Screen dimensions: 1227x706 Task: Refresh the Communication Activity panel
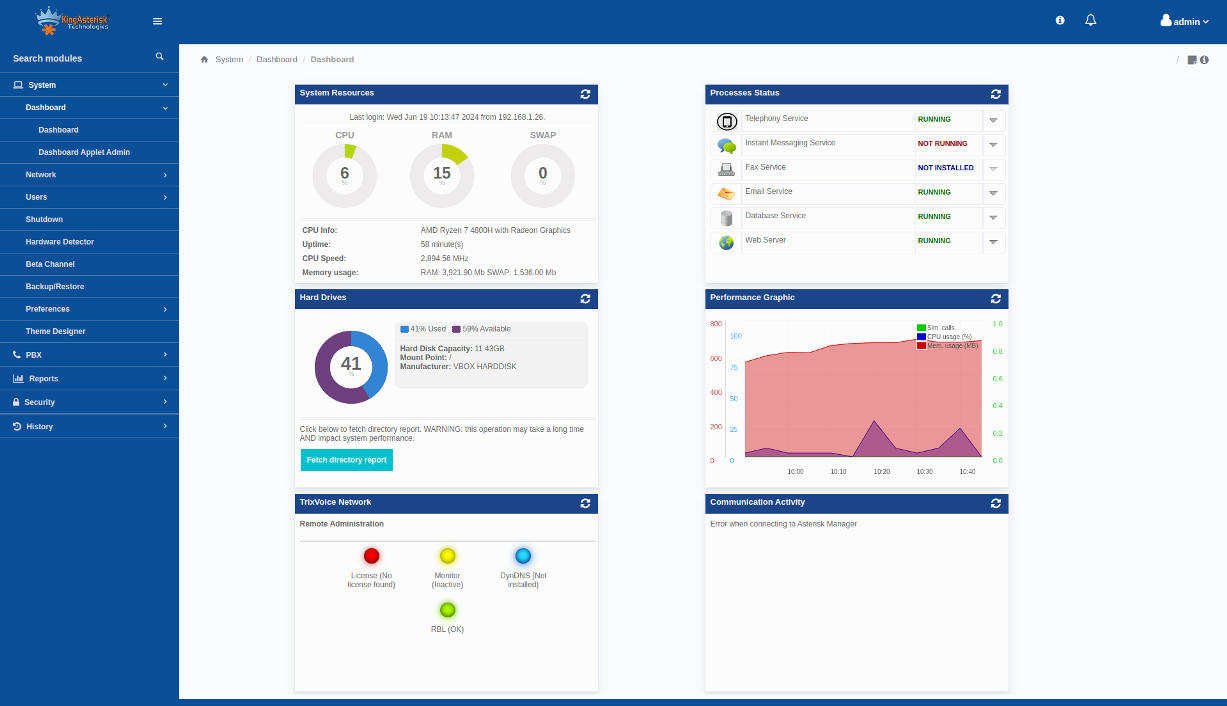pyautogui.click(x=995, y=503)
